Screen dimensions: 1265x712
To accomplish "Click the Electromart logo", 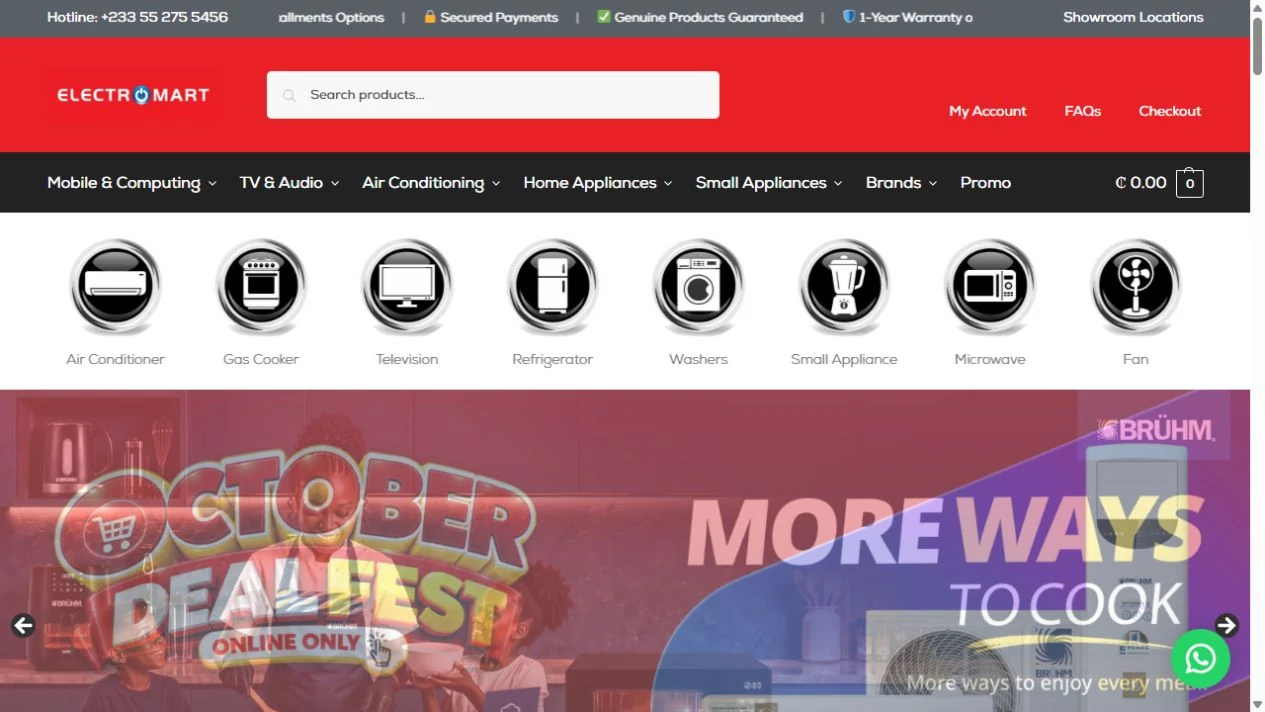I will (x=133, y=95).
